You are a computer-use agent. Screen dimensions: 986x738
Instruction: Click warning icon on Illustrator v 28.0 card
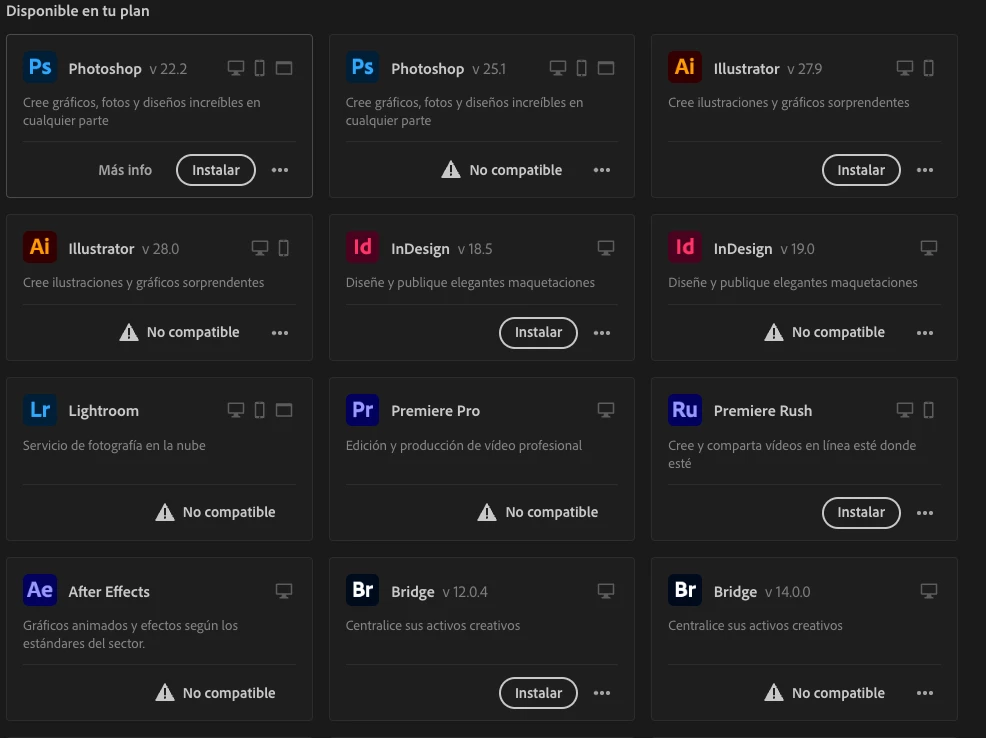129,332
